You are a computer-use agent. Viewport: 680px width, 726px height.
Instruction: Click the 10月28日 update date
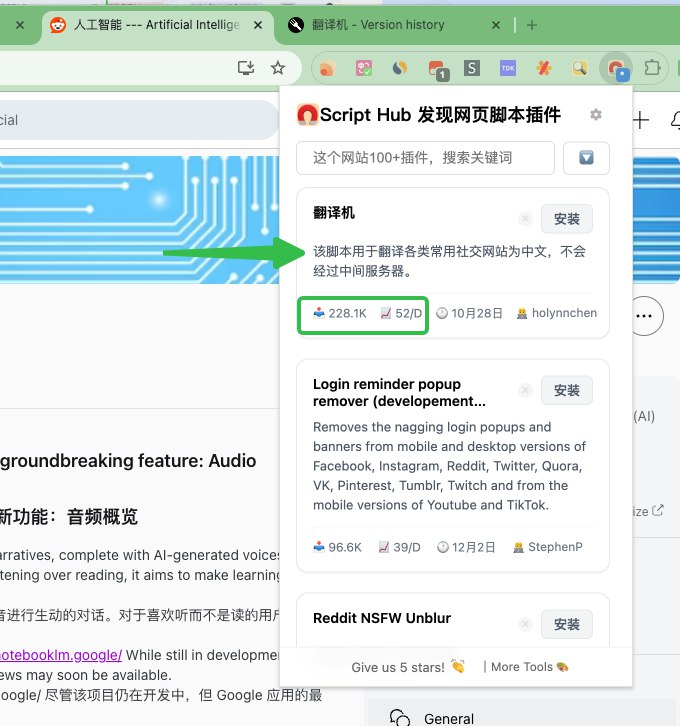click(469, 313)
